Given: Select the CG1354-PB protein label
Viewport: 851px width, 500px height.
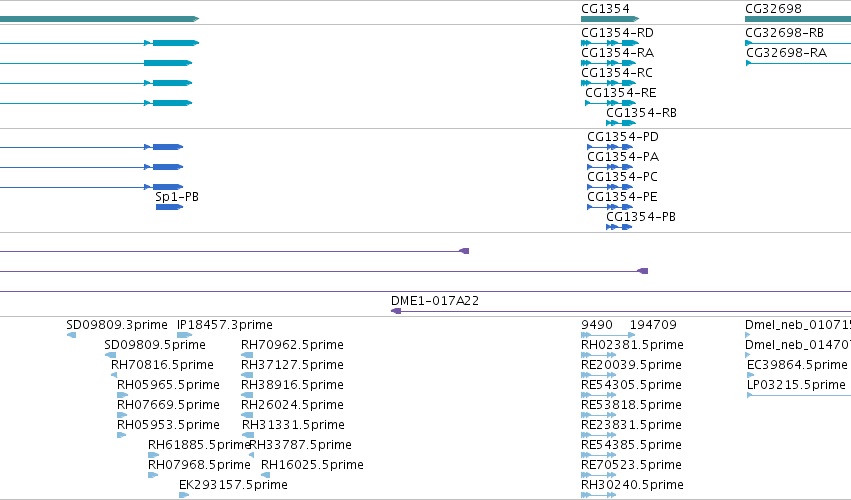Looking at the screenshot, I should (641, 217).
